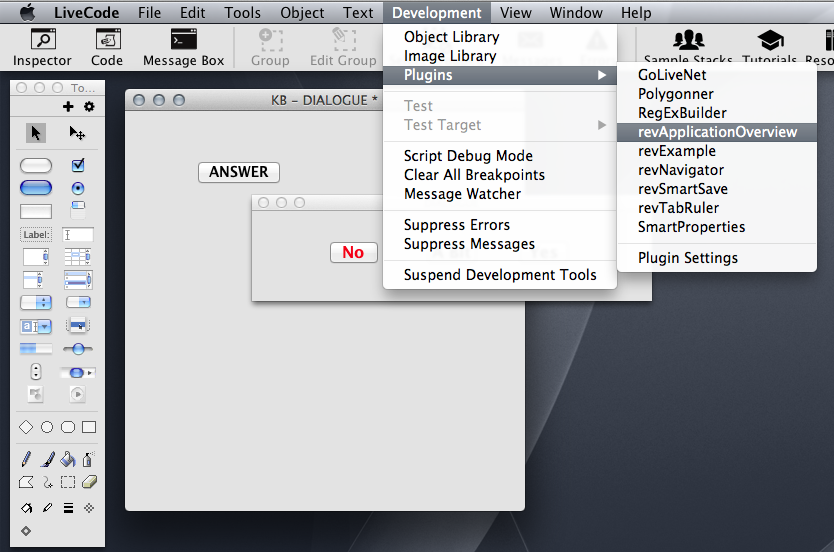
Task: Pick the text entry field object
Action: 78,235
